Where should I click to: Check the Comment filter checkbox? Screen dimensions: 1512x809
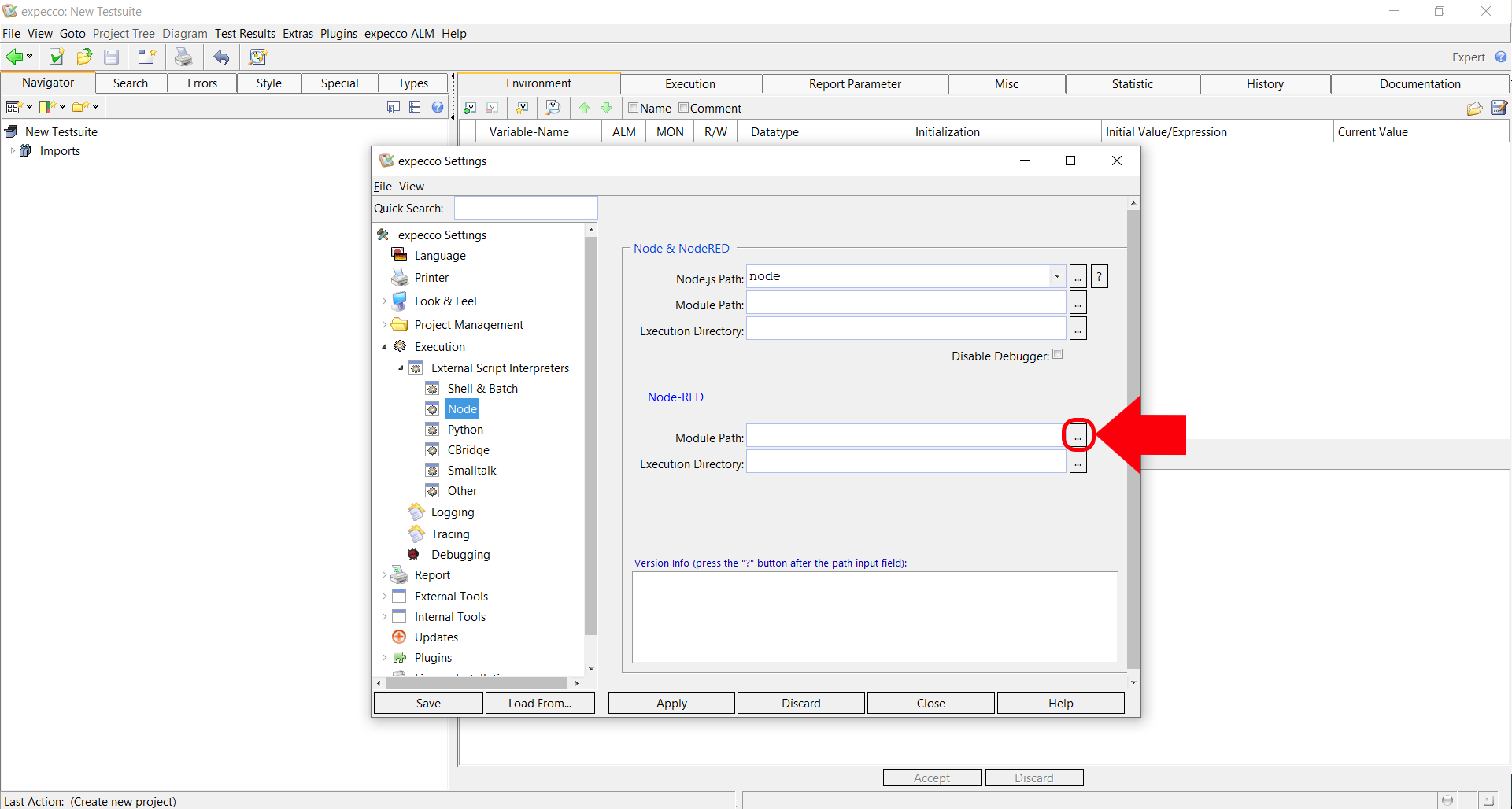683,108
